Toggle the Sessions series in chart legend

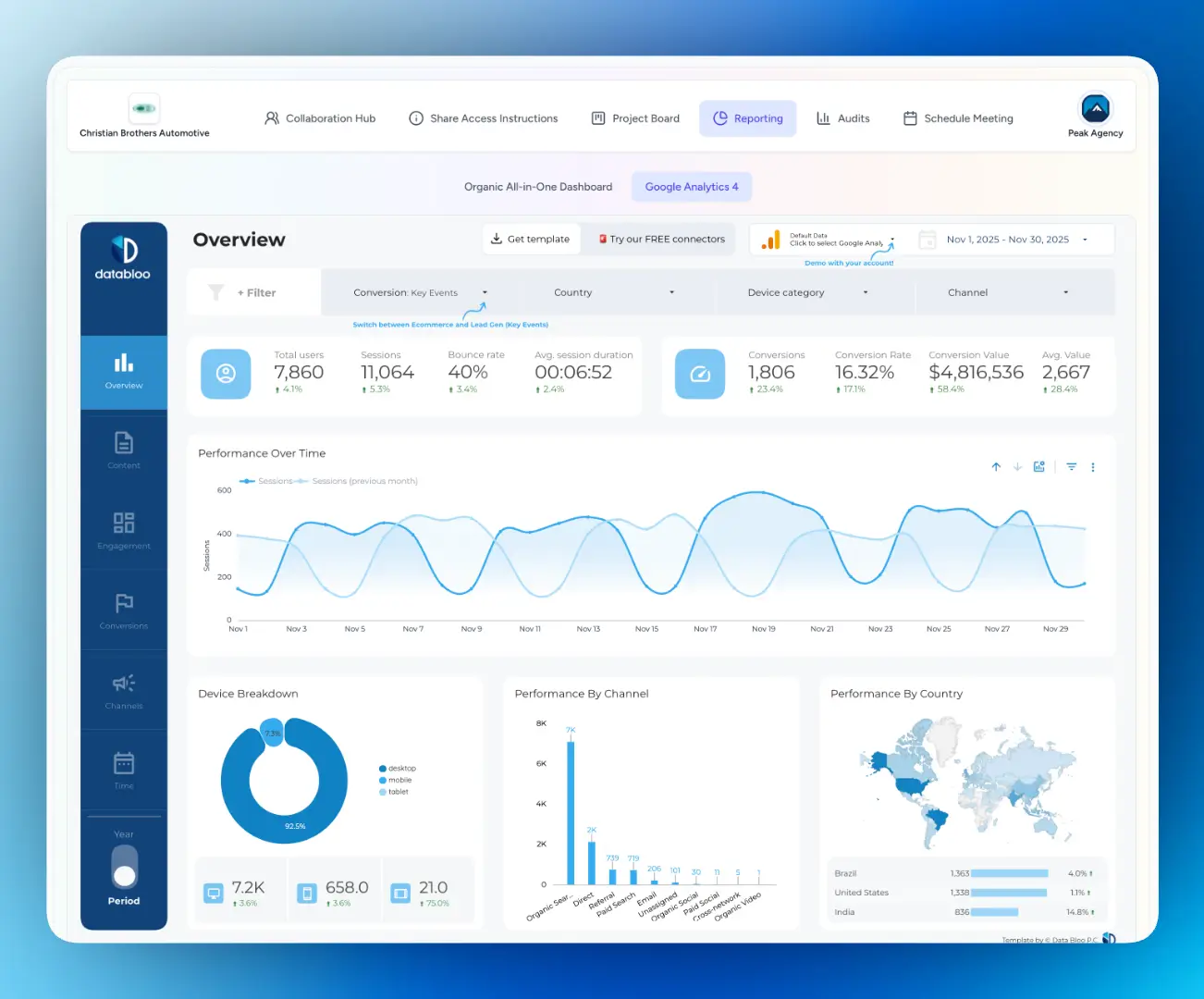[266, 481]
